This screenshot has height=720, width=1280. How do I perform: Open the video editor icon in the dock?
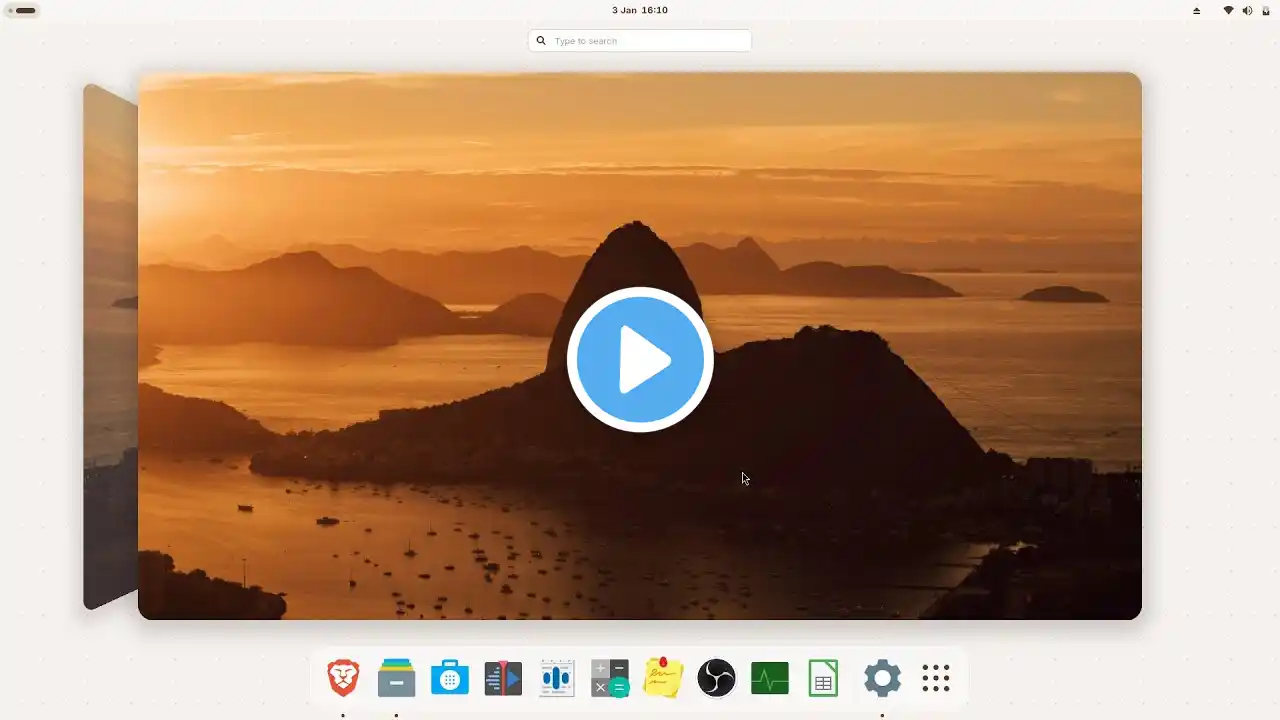point(503,678)
